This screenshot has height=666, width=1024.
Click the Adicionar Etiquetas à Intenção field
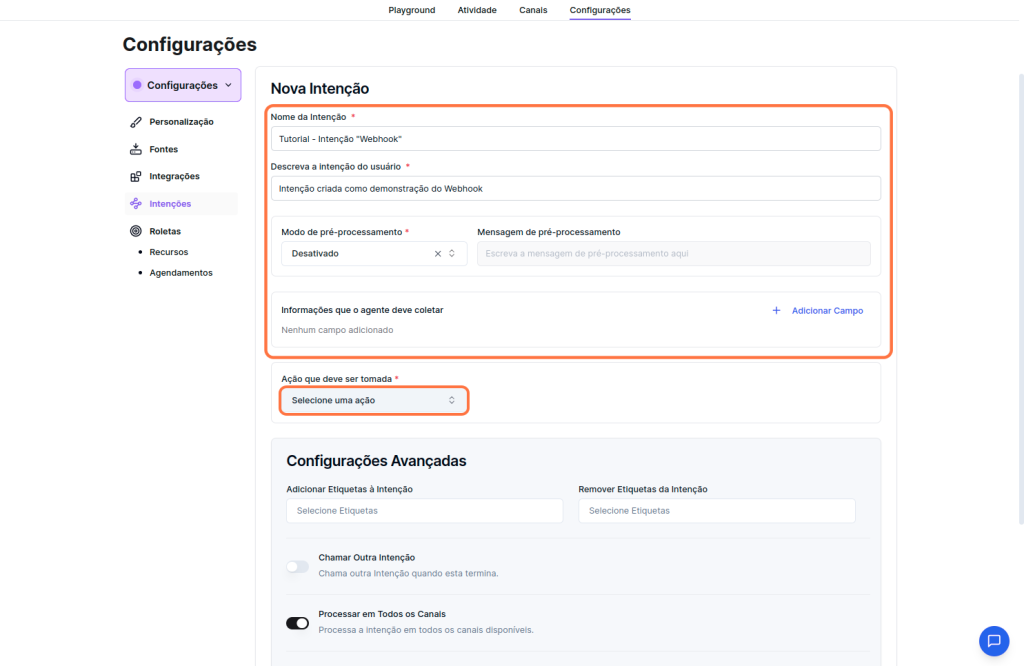pyautogui.click(x=425, y=511)
